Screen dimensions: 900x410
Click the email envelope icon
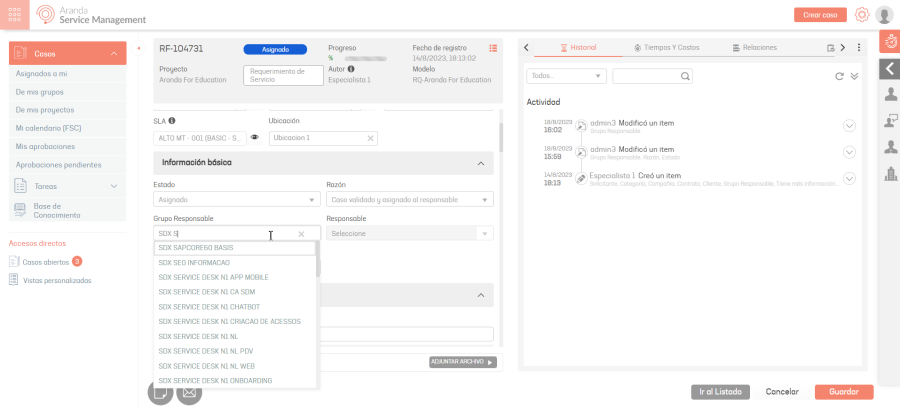189,392
